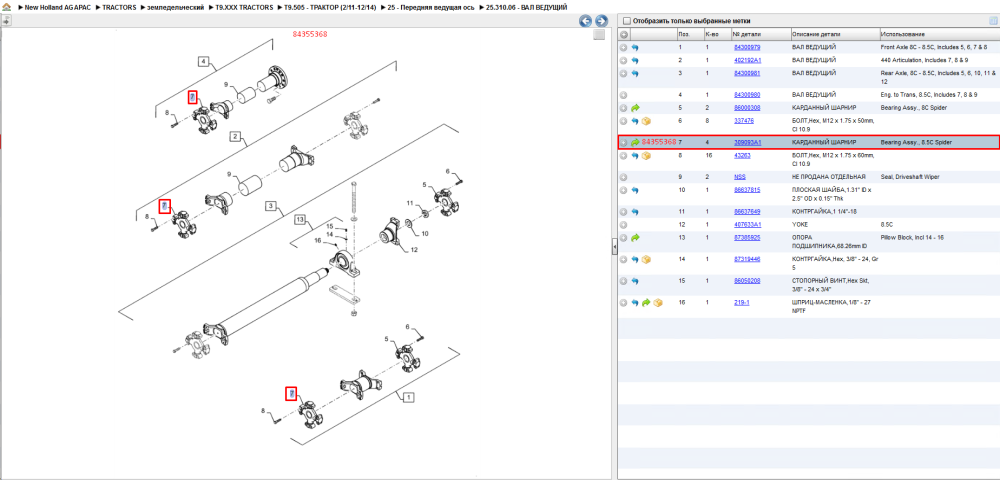Click plus icon for part 84300981
The width and height of the screenshot is (1000, 480).
click(624, 73)
